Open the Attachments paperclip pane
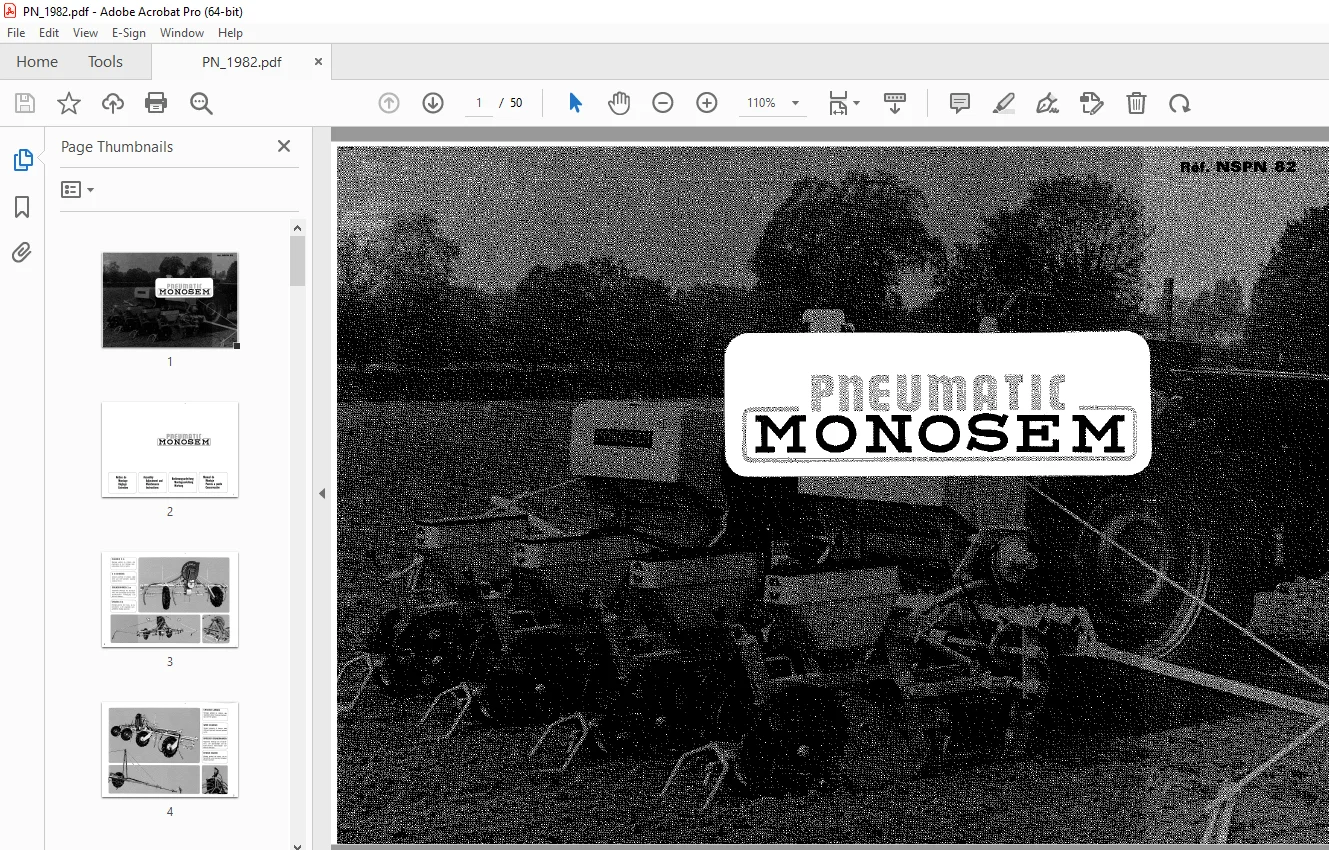 tap(22, 253)
